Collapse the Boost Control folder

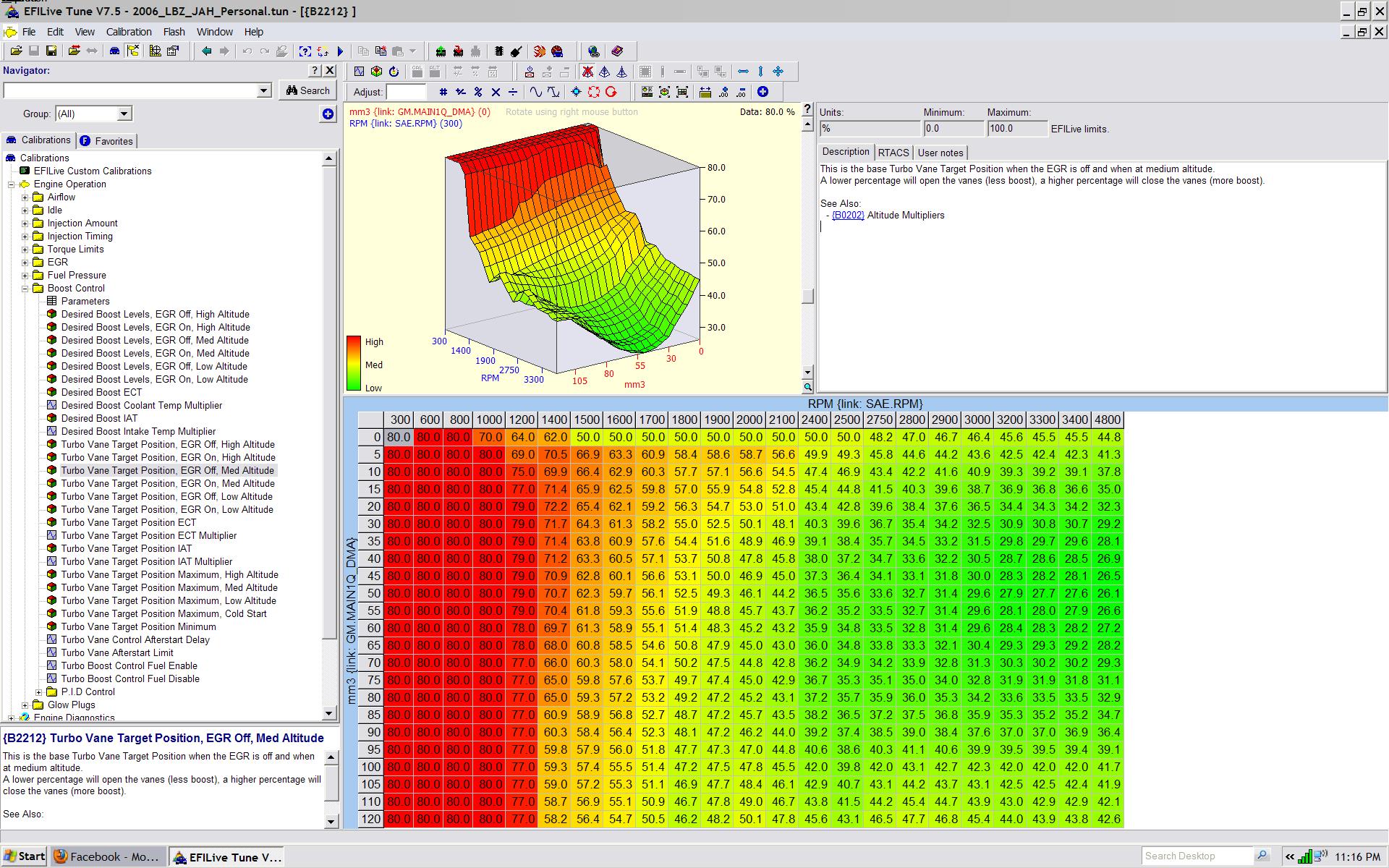click(x=25, y=289)
